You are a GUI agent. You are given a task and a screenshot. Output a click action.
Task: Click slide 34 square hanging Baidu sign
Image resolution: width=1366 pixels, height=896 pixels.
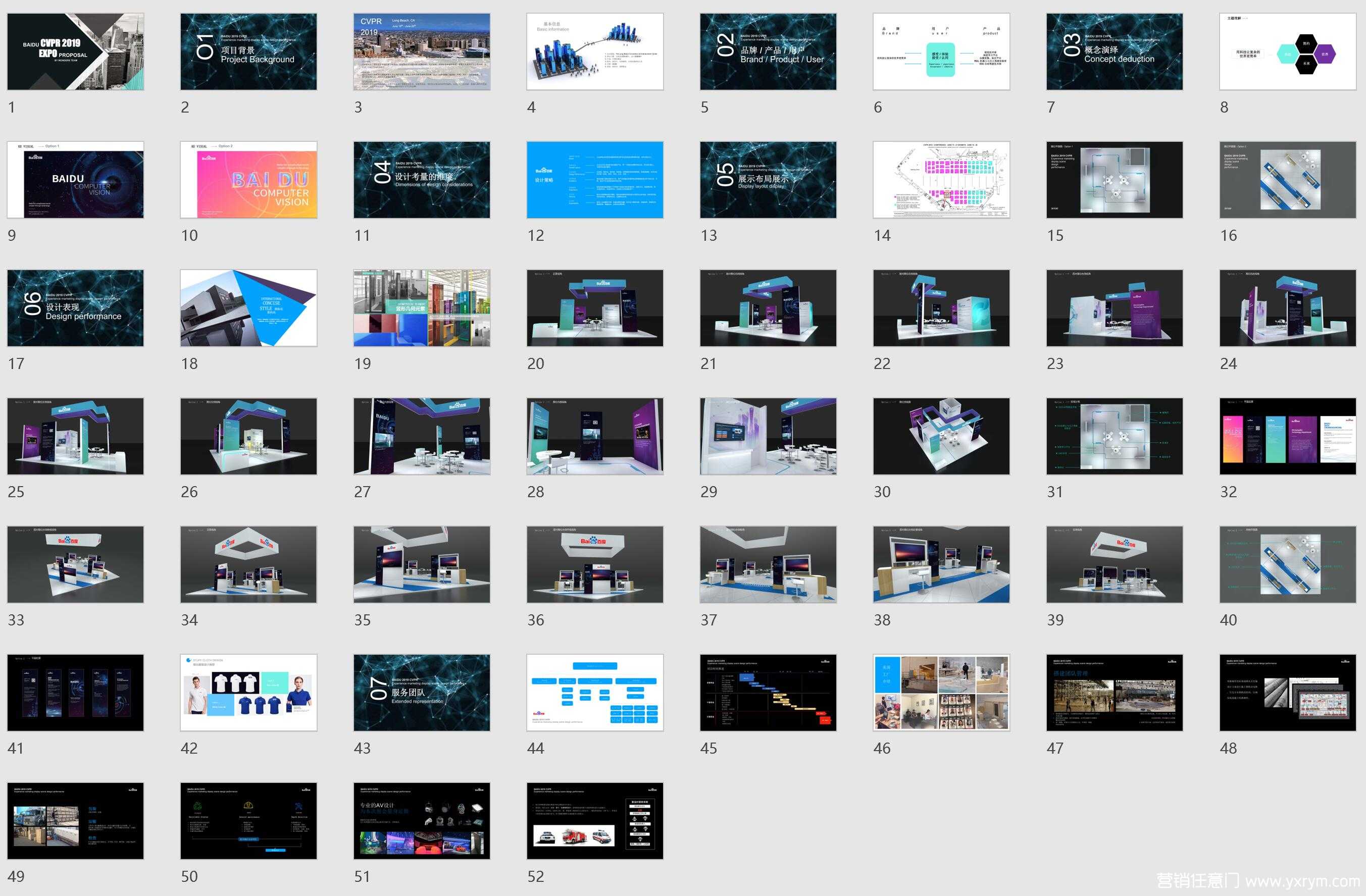pyautogui.click(x=248, y=564)
